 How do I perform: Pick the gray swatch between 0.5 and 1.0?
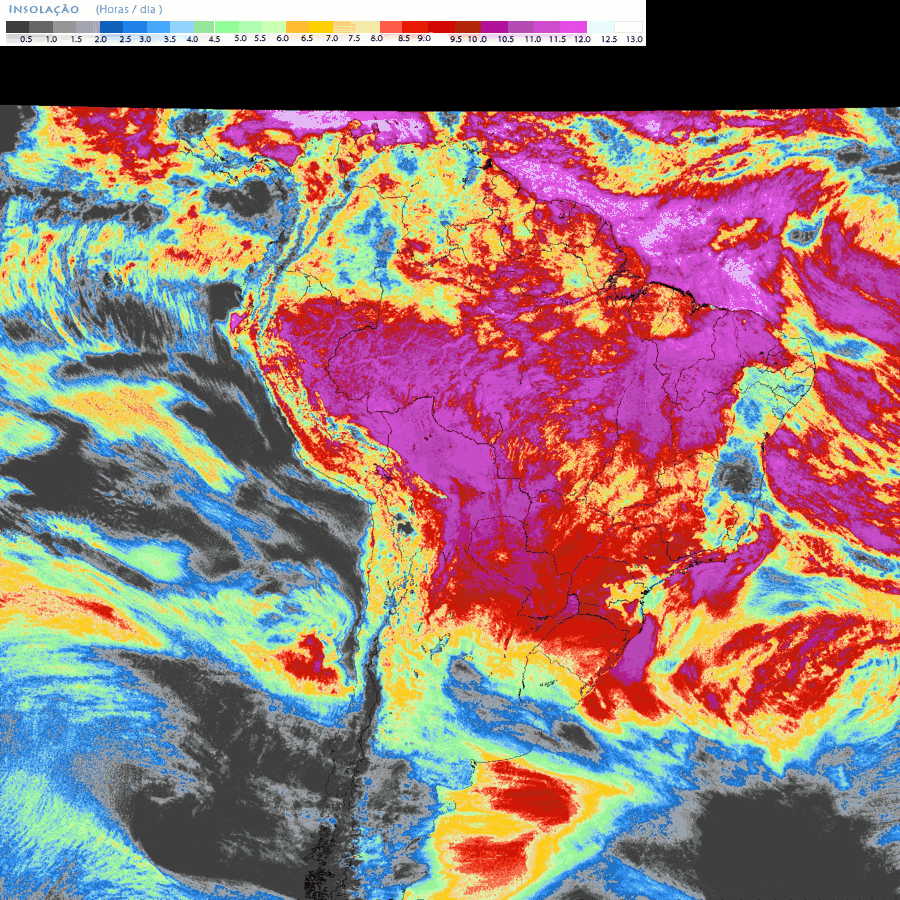[41, 27]
